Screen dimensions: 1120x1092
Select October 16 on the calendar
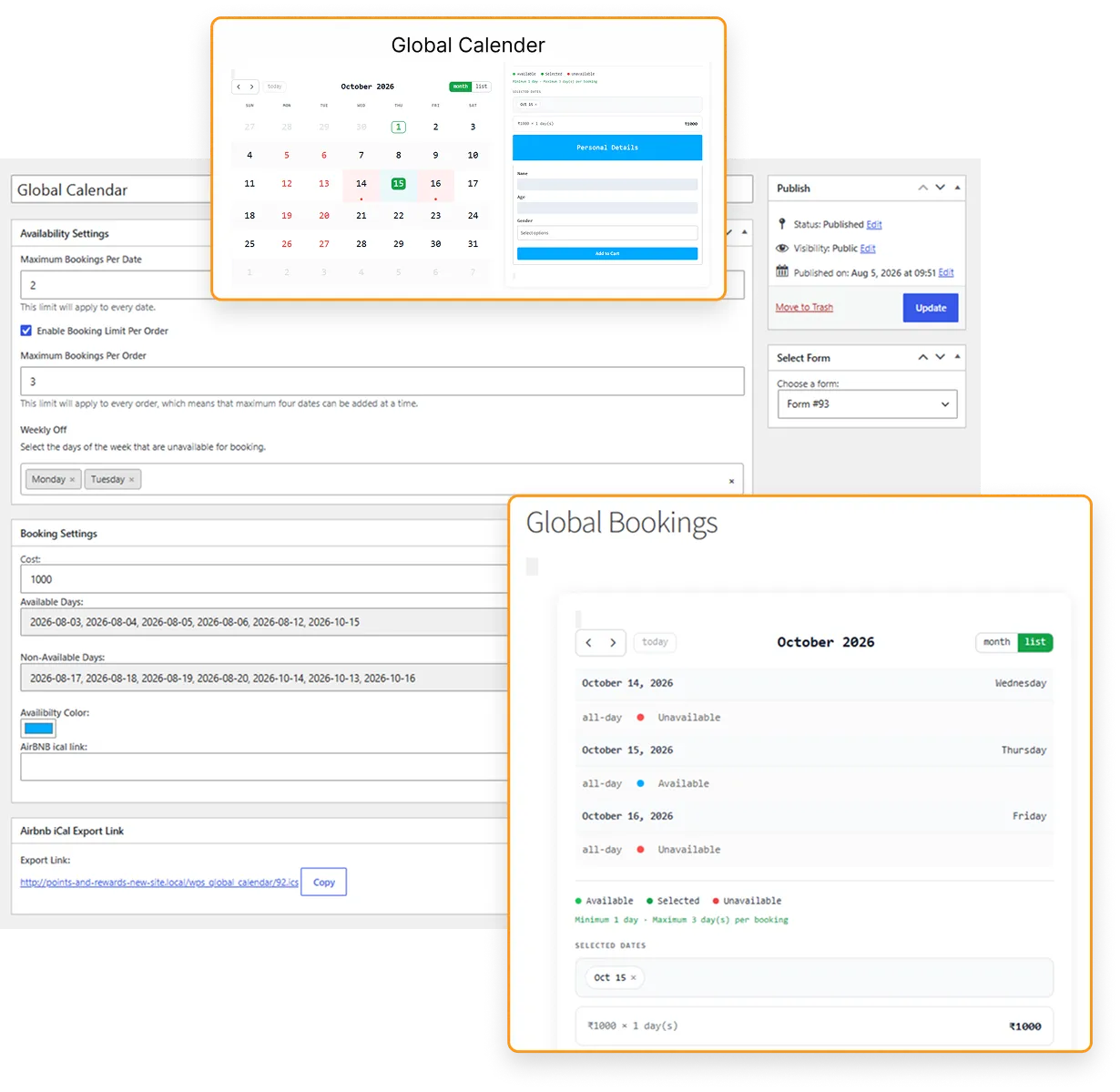click(435, 184)
